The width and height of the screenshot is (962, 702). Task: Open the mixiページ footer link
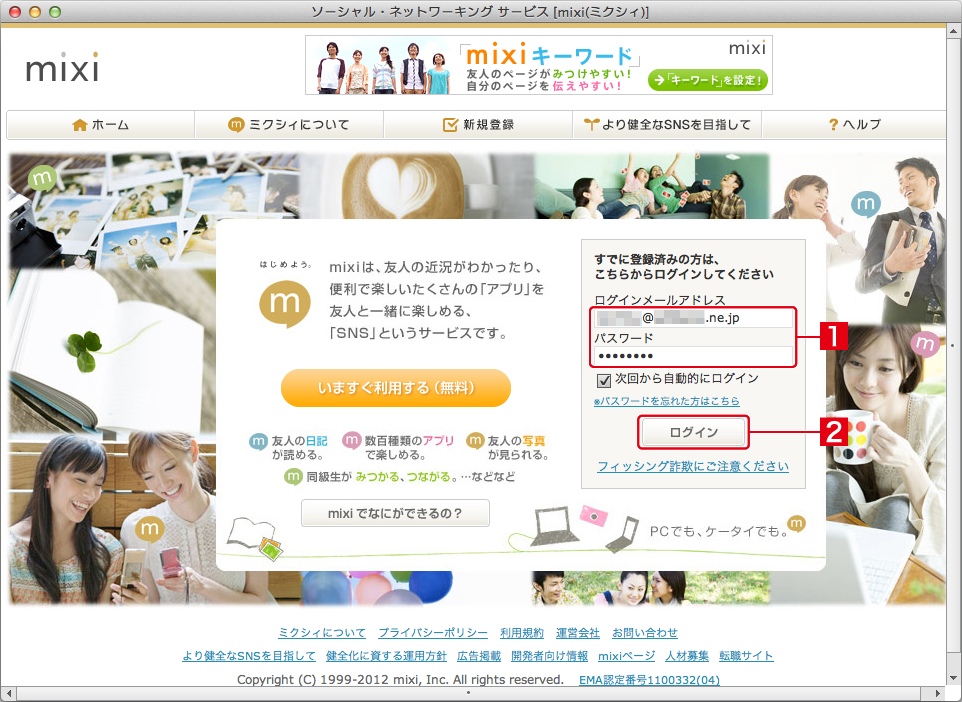click(626, 656)
